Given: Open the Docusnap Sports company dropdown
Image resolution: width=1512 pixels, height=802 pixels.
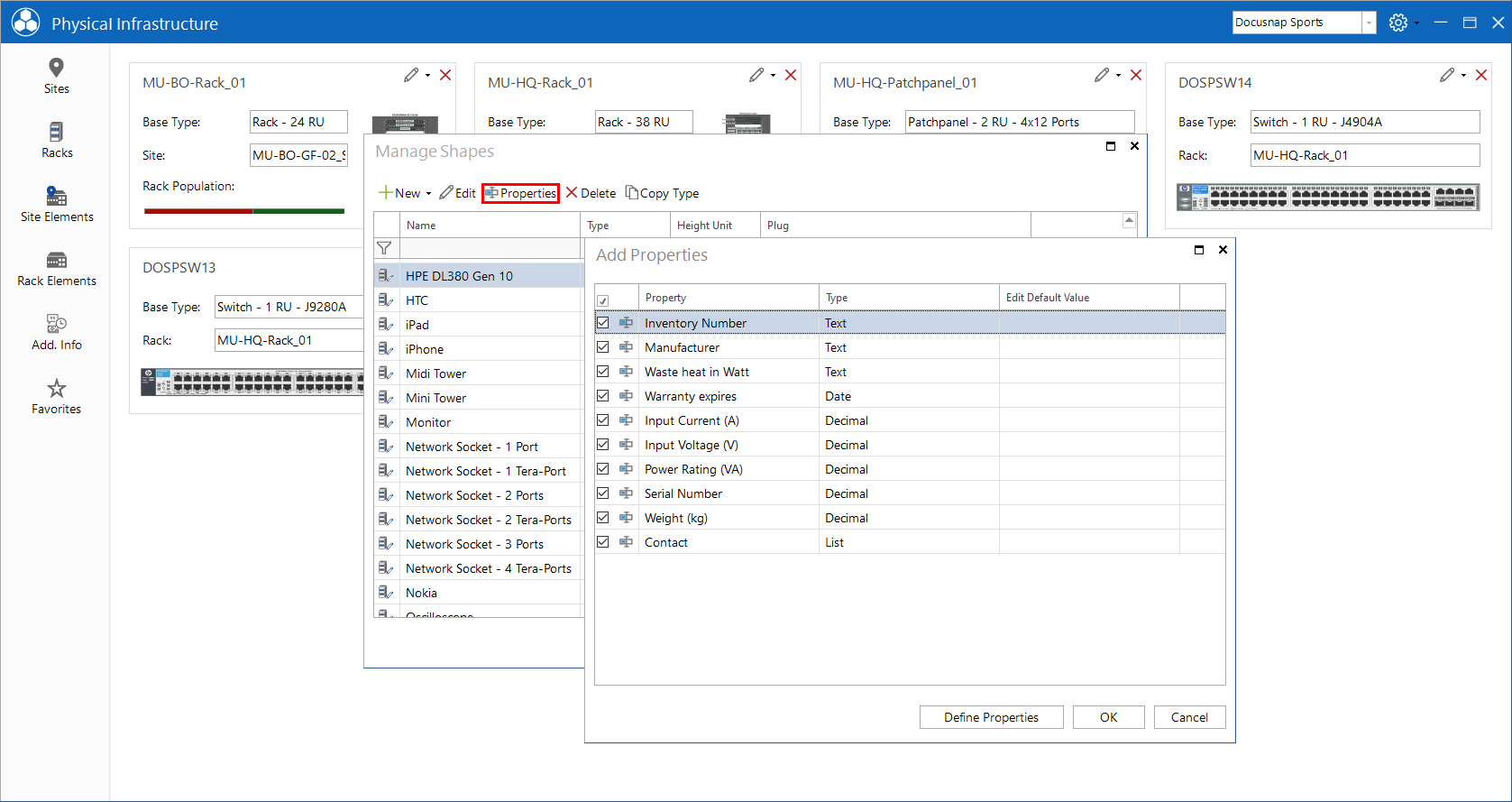Looking at the screenshot, I should point(1369,23).
